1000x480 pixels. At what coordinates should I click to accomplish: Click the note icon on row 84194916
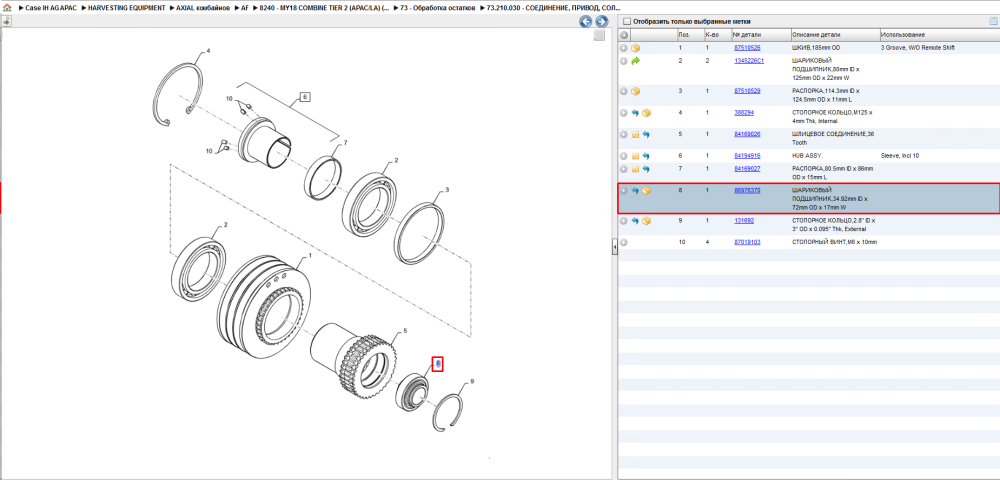click(635, 156)
